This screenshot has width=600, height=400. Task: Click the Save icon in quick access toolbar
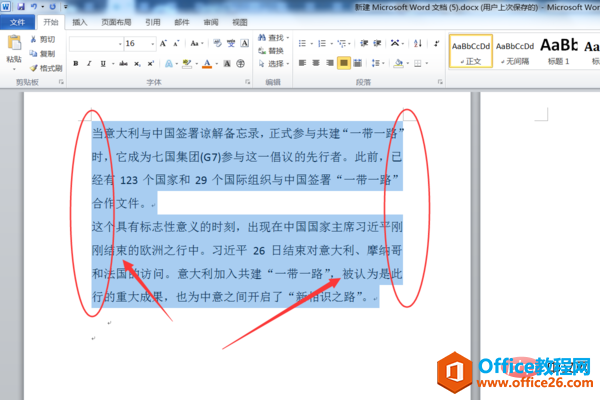tap(21, 6)
